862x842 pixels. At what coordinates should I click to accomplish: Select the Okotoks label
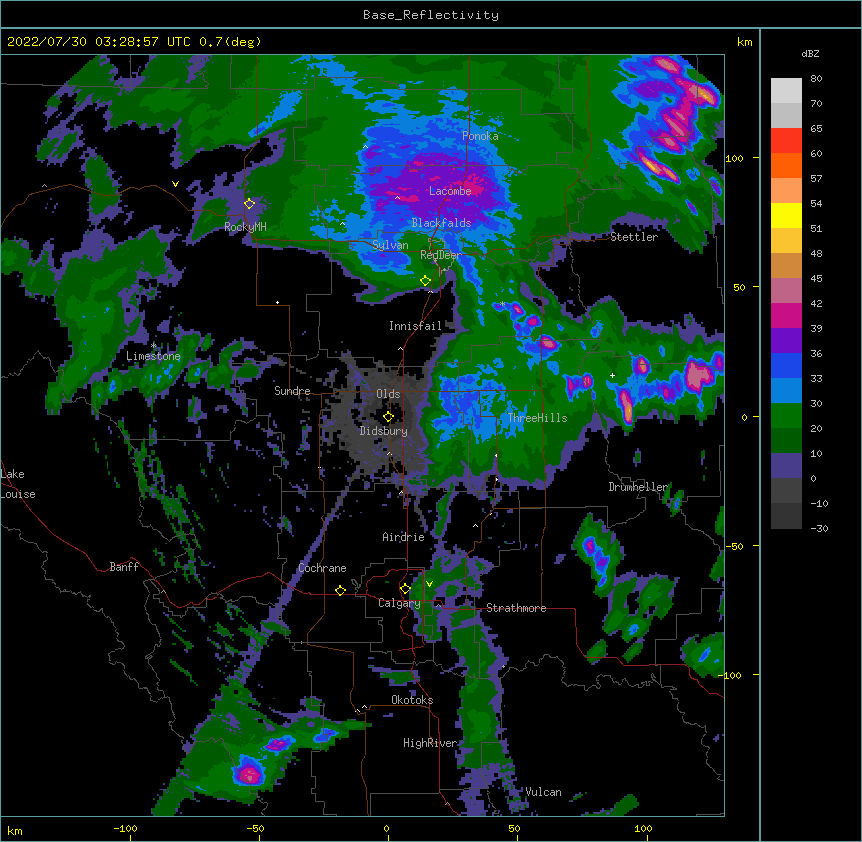[412, 700]
